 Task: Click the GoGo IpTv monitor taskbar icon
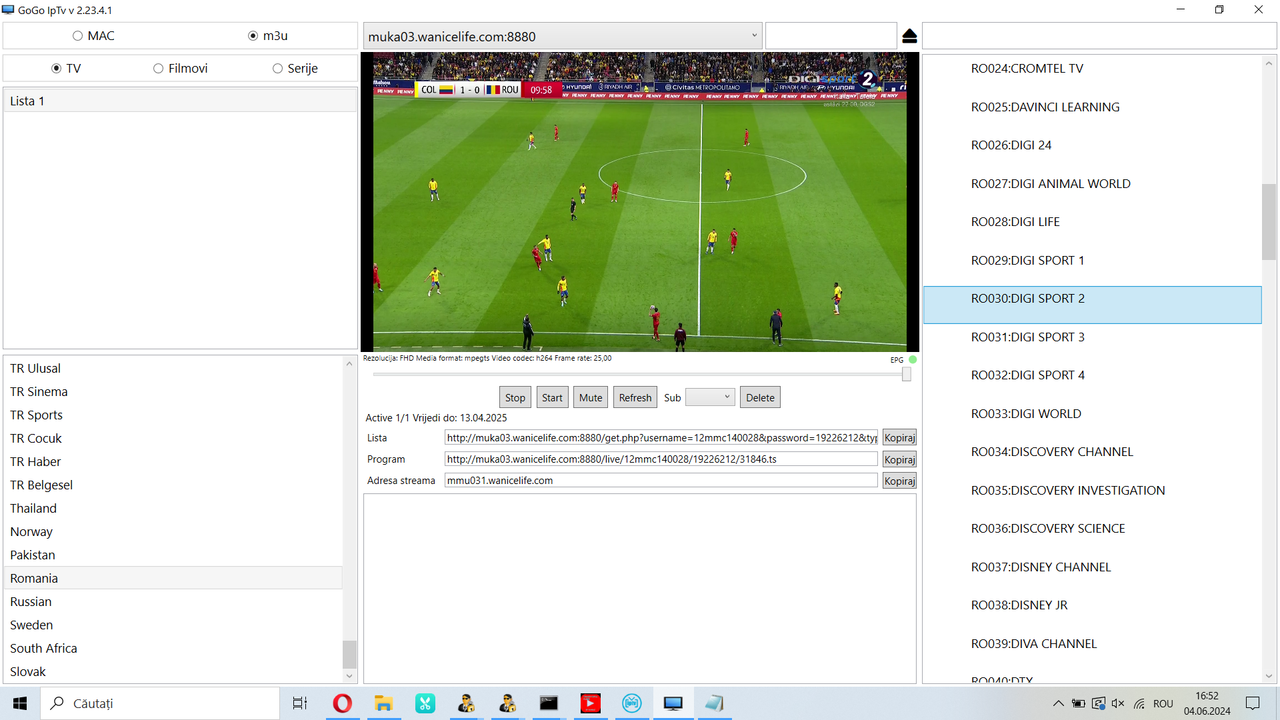673,703
